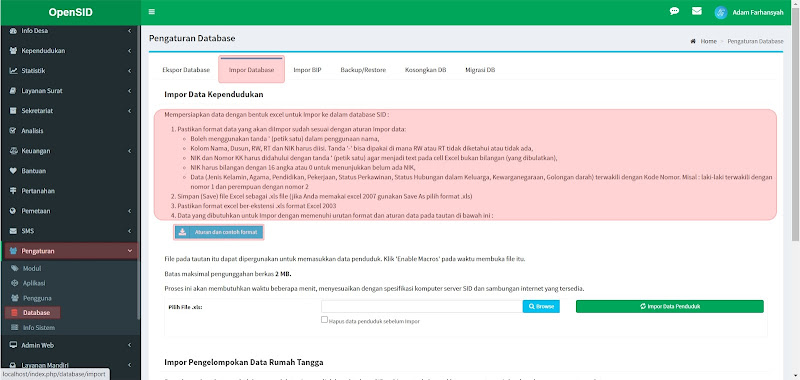Switch to Ekspor Database tab
The image size is (800, 380).
pyautogui.click(x=186, y=70)
